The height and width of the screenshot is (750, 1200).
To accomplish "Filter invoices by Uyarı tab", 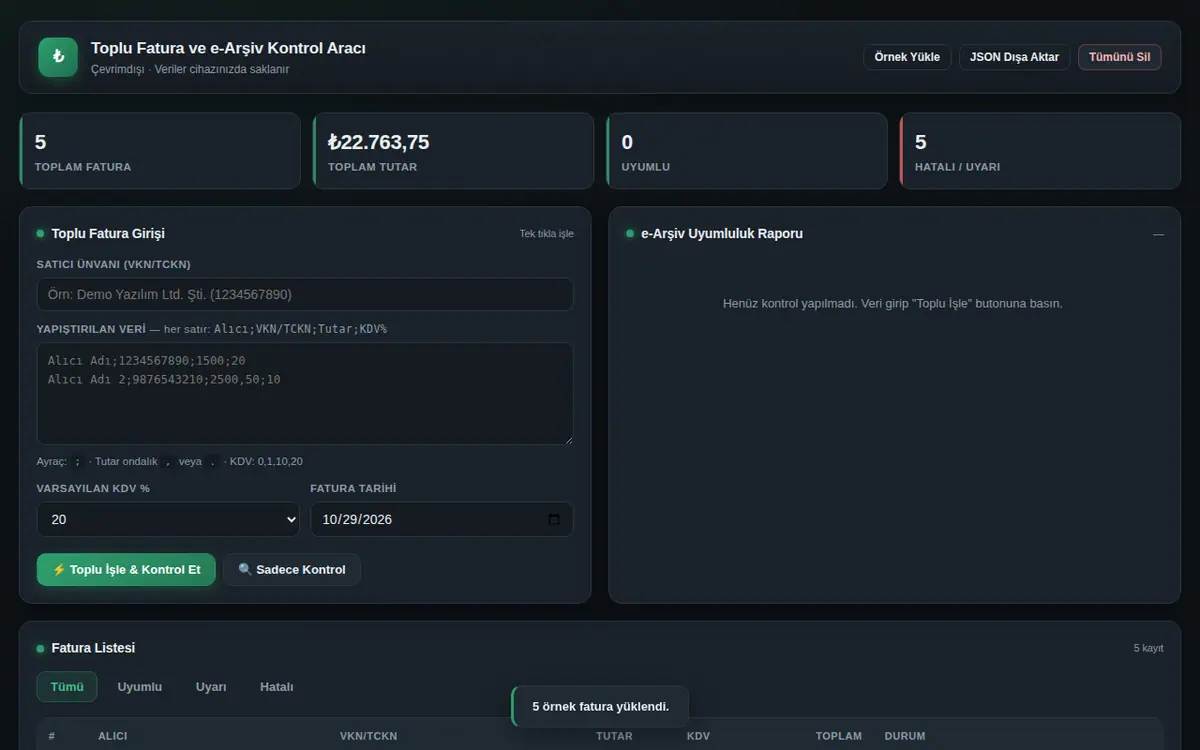I will 211,687.
